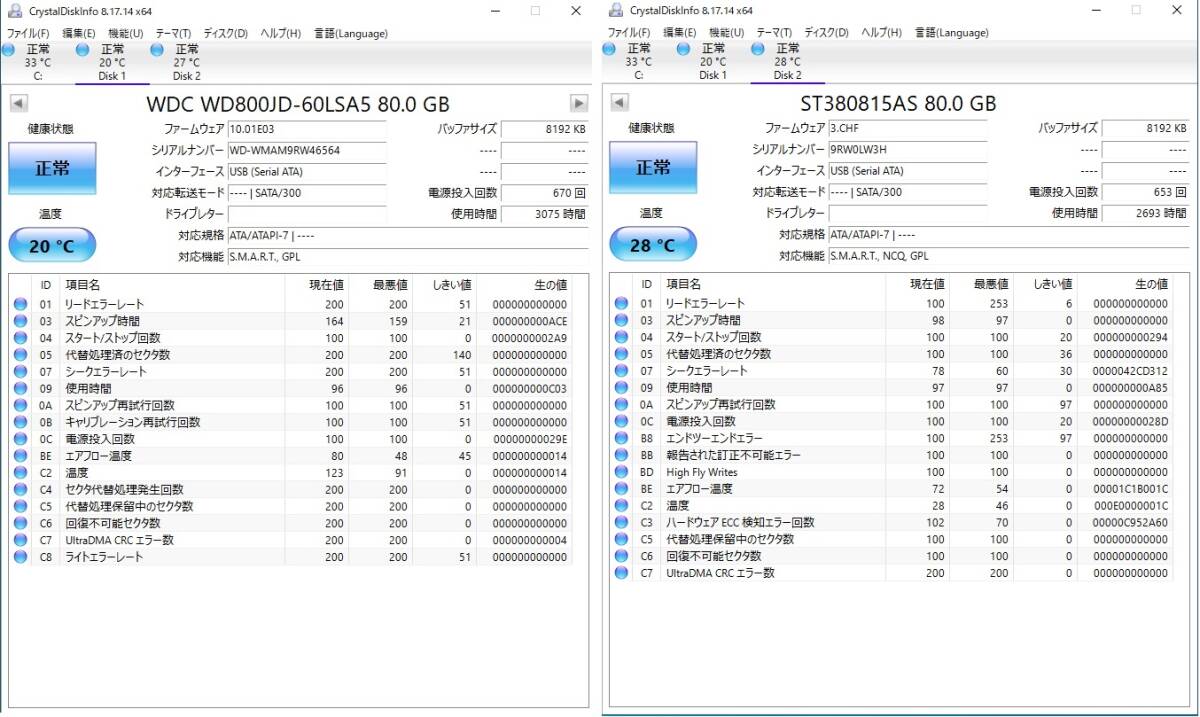This screenshot has width=1200, height=717.
Task: Open ヘルプ(H) menu in left window
Action: click(x=280, y=33)
